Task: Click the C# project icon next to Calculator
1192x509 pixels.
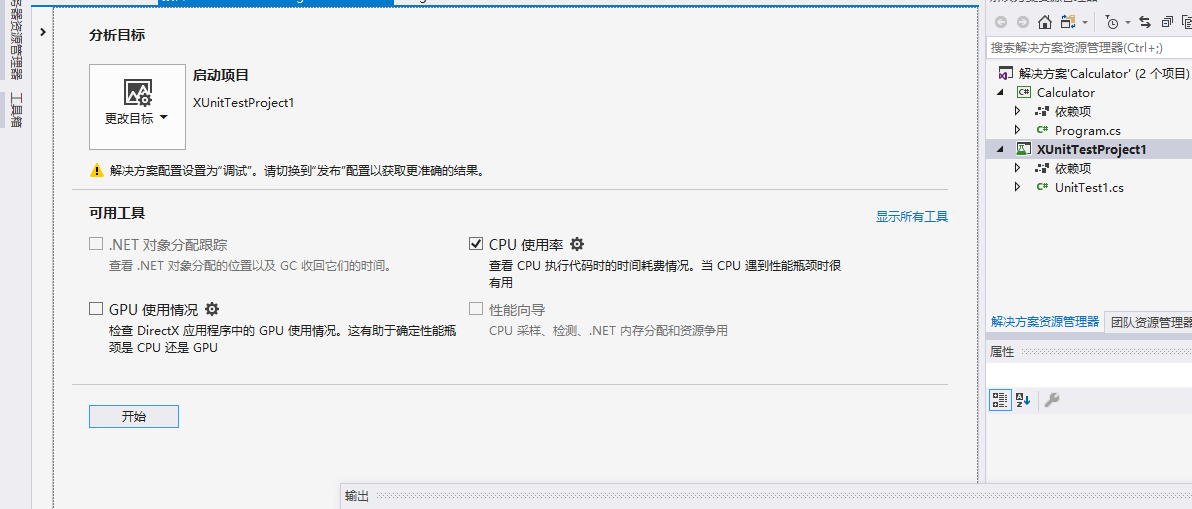Action: 1023,93
